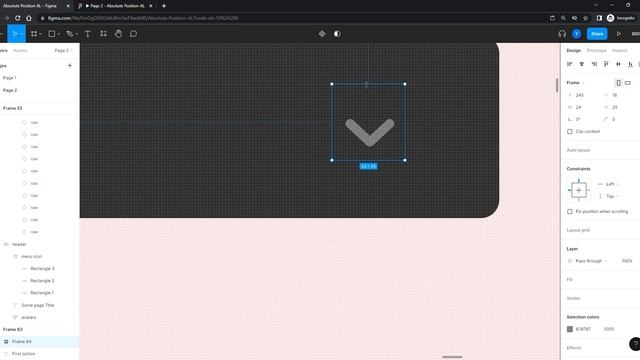
Task: Click the selection color opacity 100% field
Action: [x=609, y=329]
